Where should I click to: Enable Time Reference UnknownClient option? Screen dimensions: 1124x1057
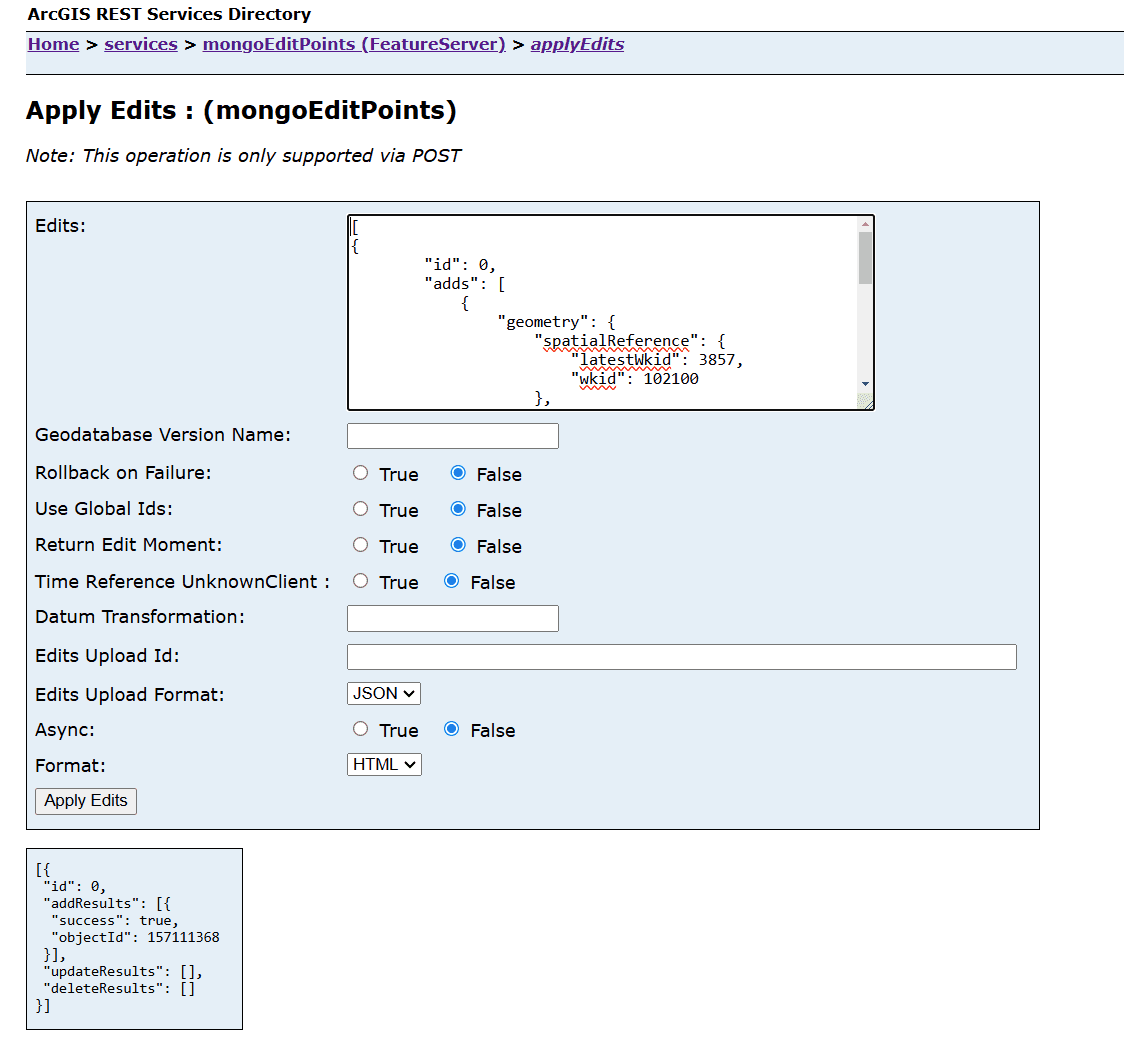pyautogui.click(x=360, y=580)
